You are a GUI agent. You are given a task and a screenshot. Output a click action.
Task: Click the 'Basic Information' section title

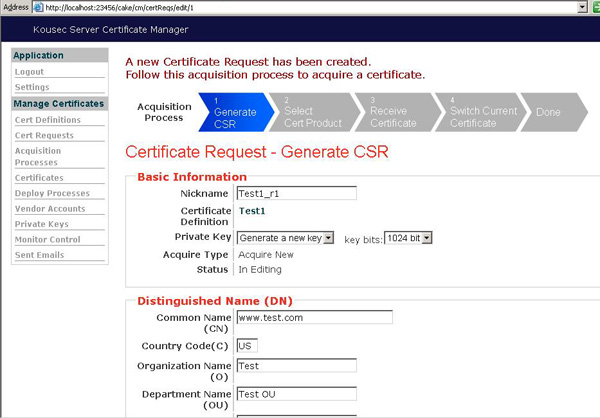(x=192, y=177)
